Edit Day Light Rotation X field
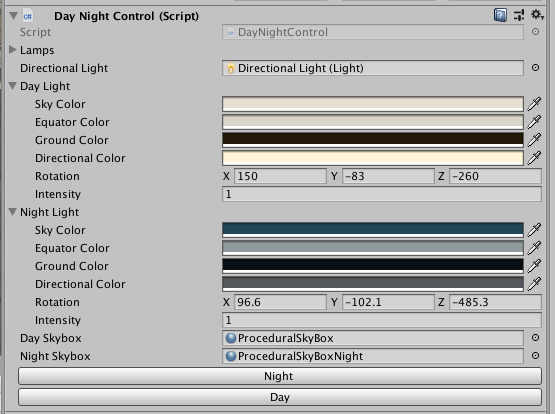Image resolution: width=555 pixels, height=414 pixels. point(280,176)
